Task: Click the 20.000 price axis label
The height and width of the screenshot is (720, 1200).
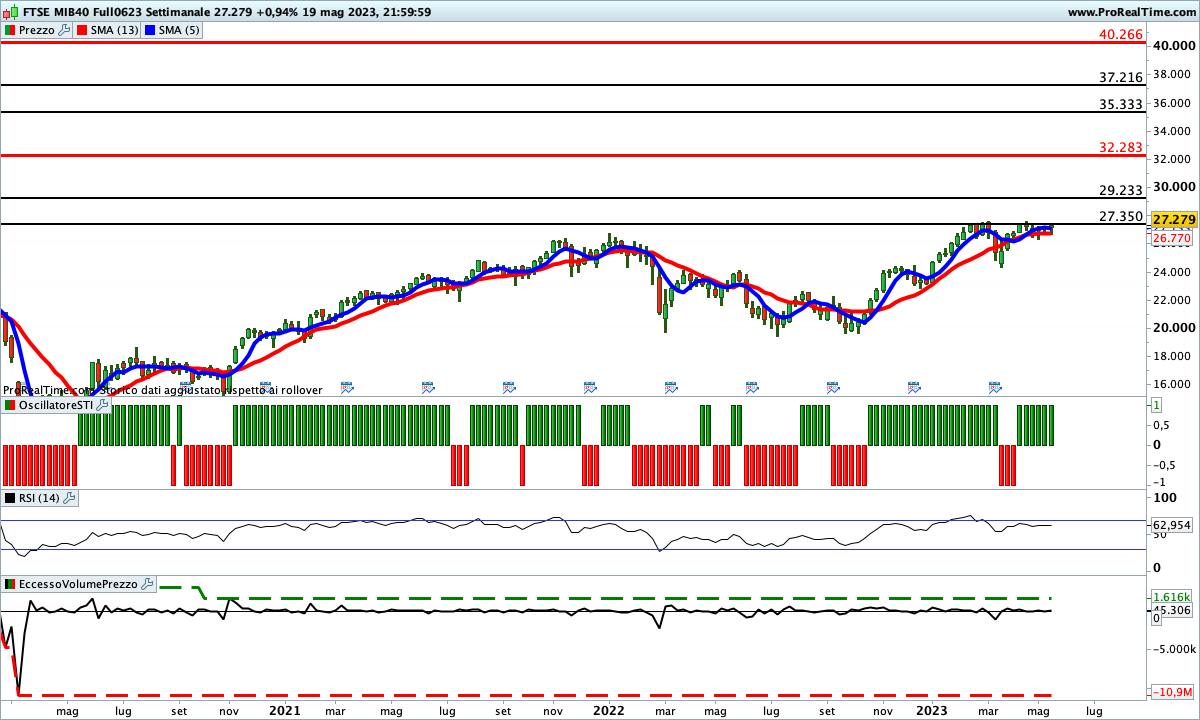Action: tap(1172, 328)
